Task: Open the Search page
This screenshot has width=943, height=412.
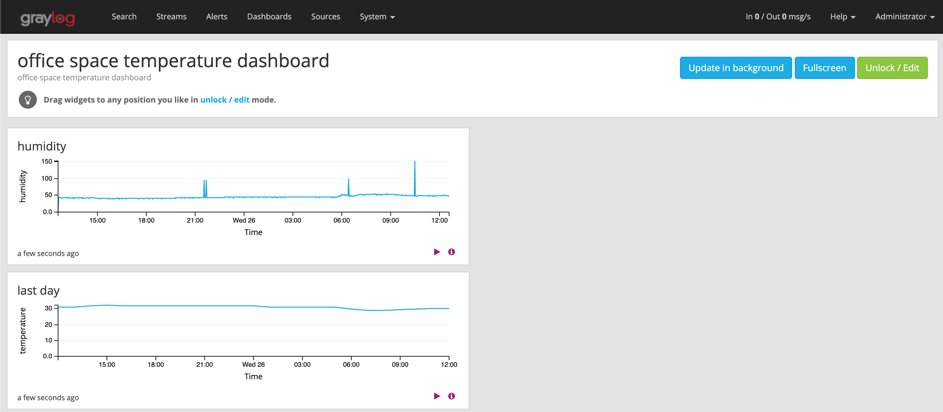Action: 124,17
